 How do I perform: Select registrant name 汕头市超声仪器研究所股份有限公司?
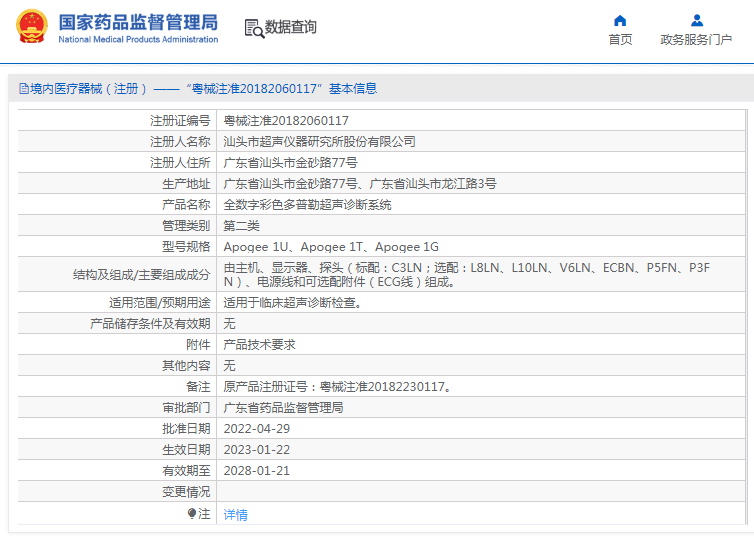pos(319,142)
